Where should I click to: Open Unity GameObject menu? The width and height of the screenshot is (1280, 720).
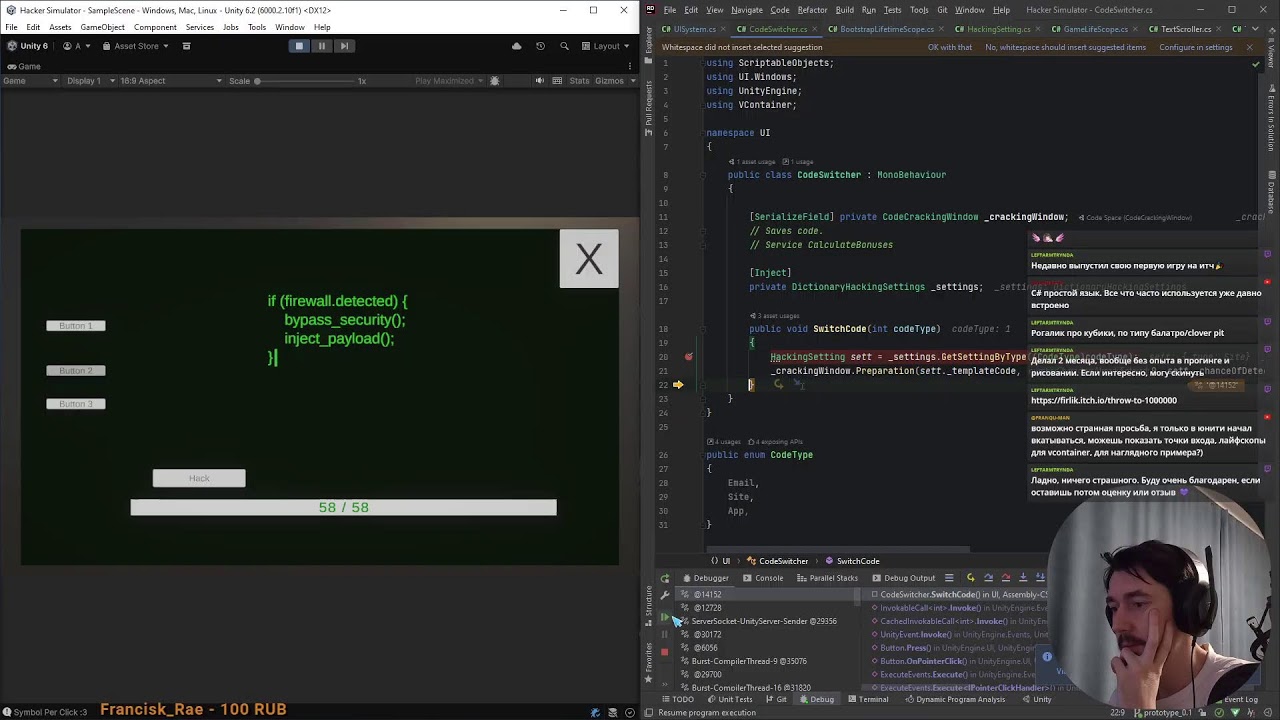click(x=102, y=27)
